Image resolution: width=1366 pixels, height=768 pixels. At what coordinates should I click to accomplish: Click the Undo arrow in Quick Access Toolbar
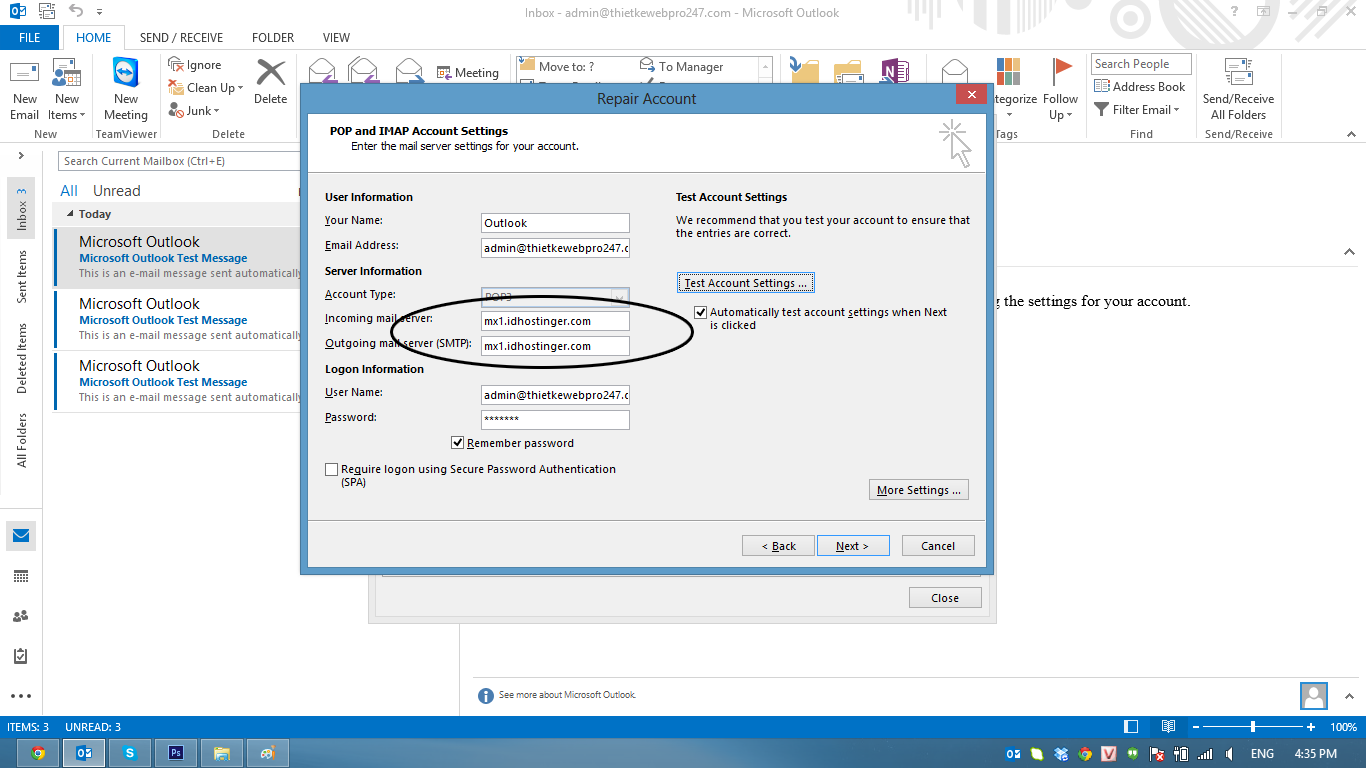(76, 12)
